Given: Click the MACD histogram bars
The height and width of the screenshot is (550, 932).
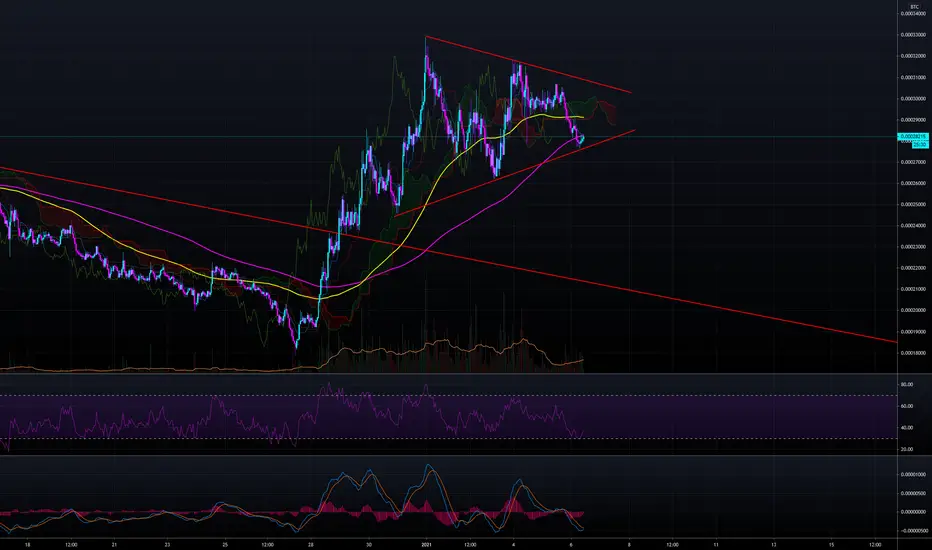Looking at the screenshot, I should (x=328, y=507).
